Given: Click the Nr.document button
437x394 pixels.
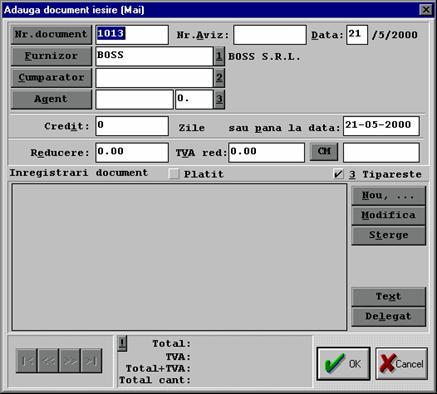Looking at the screenshot, I should pyautogui.click(x=51, y=35).
